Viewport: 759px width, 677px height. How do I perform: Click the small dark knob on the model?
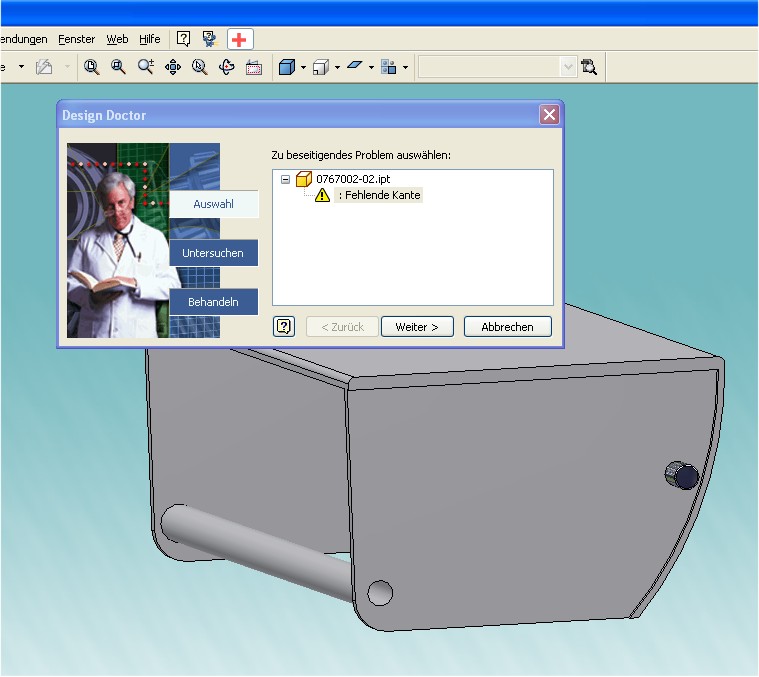click(x=682, y=475)
